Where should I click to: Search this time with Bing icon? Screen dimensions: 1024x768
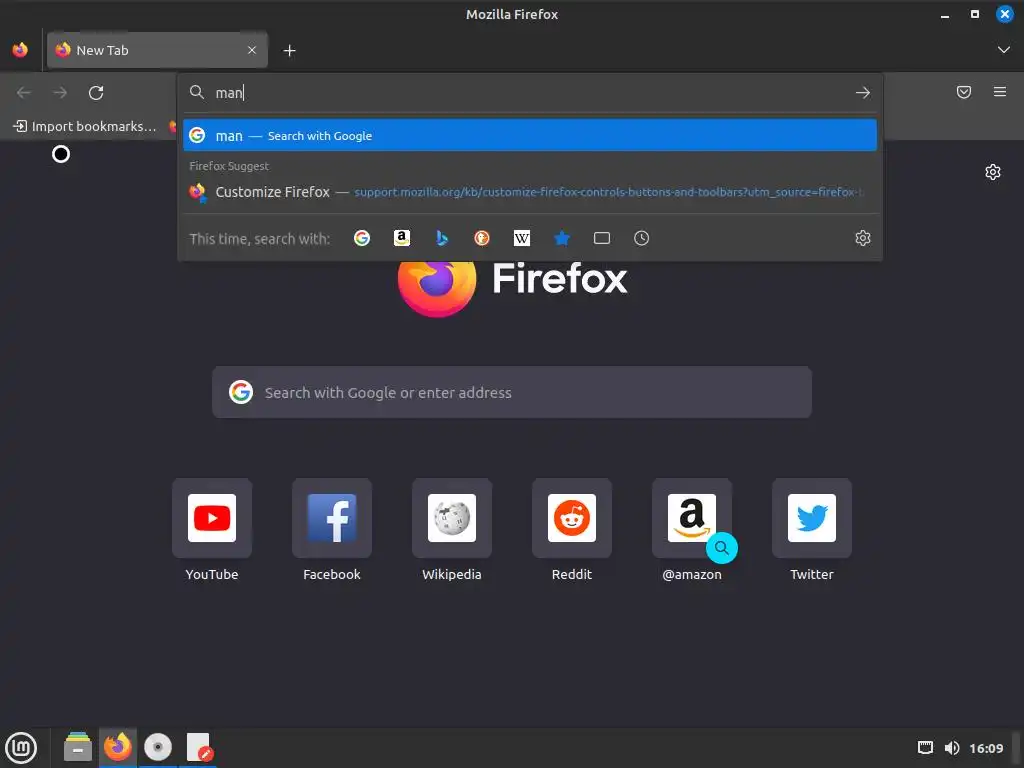tap(441, 238)
